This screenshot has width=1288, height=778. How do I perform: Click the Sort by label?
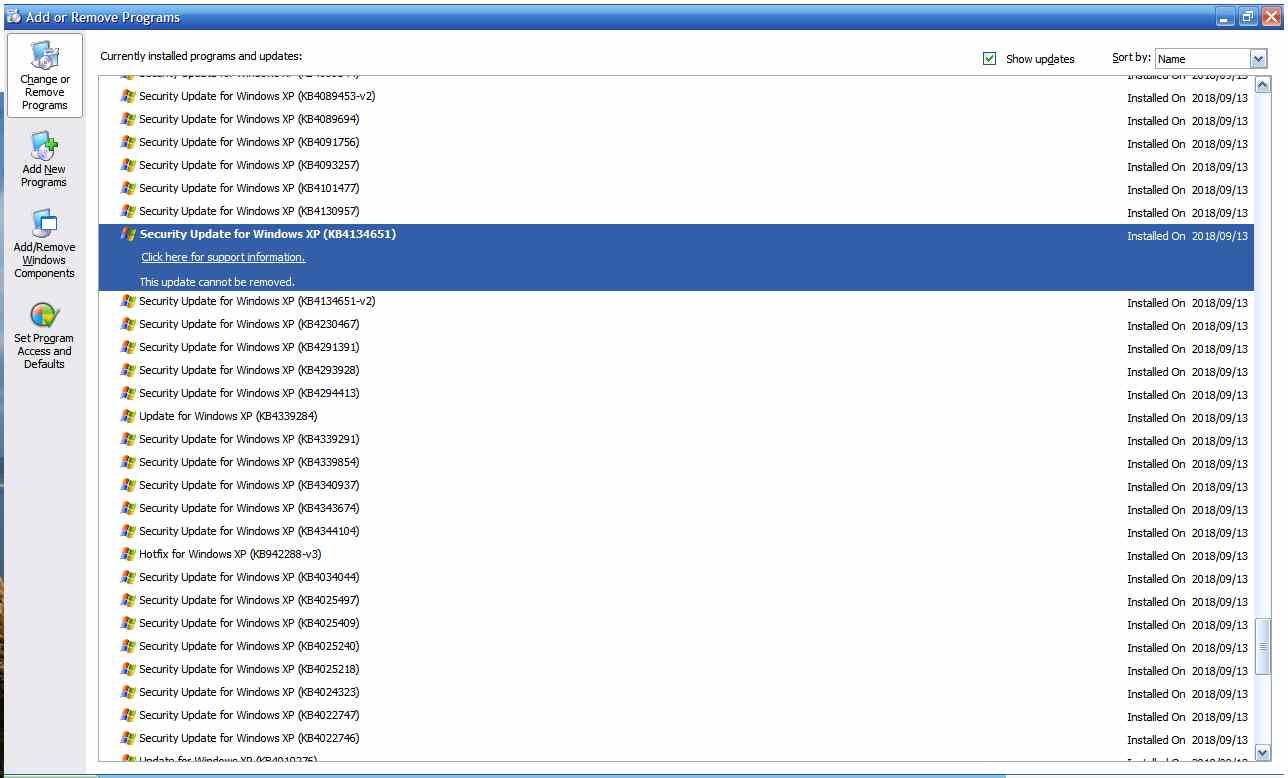1131,58
